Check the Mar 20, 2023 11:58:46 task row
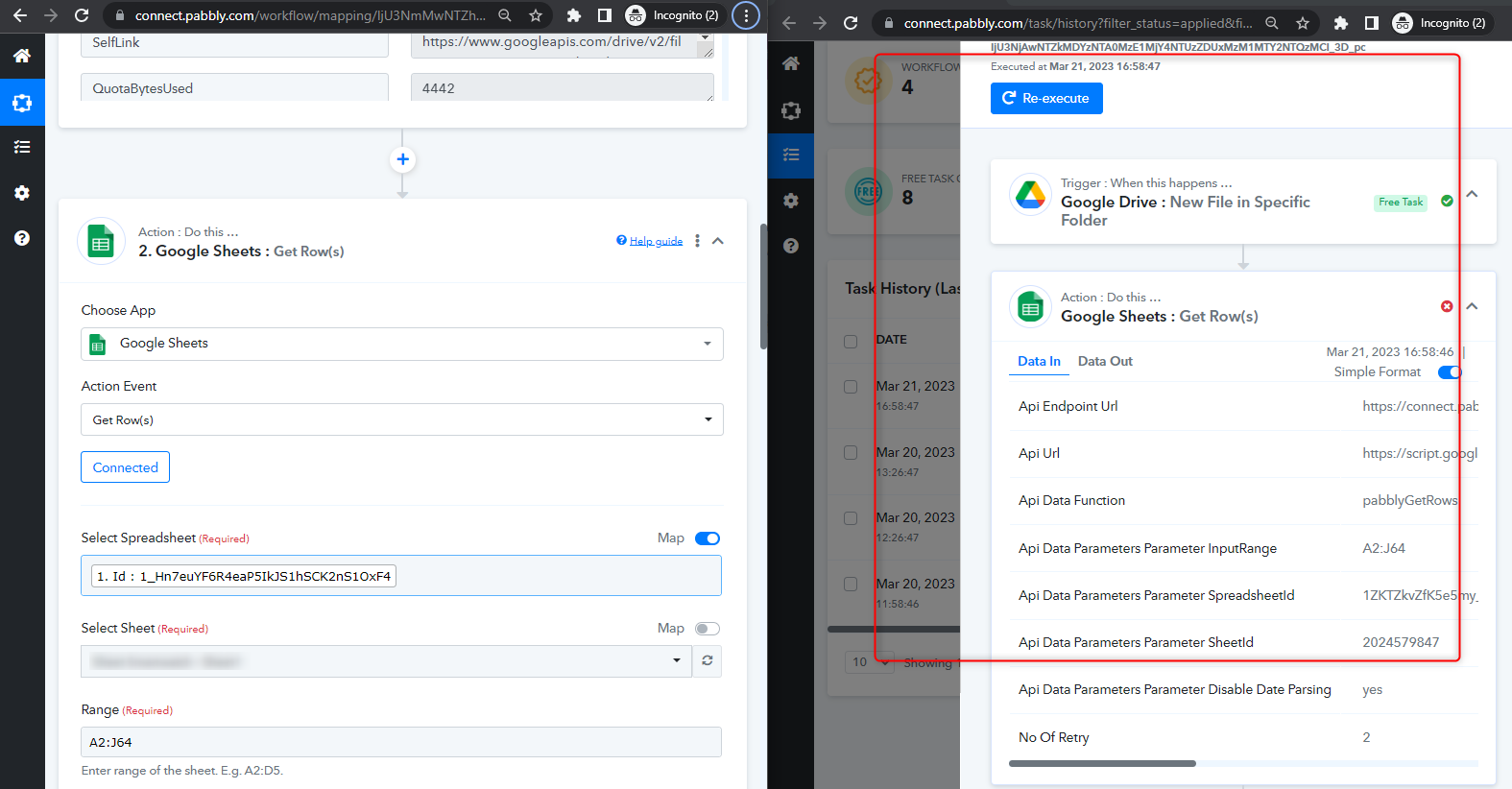The width and height of the screenshot is (1512, 789). 851,584
